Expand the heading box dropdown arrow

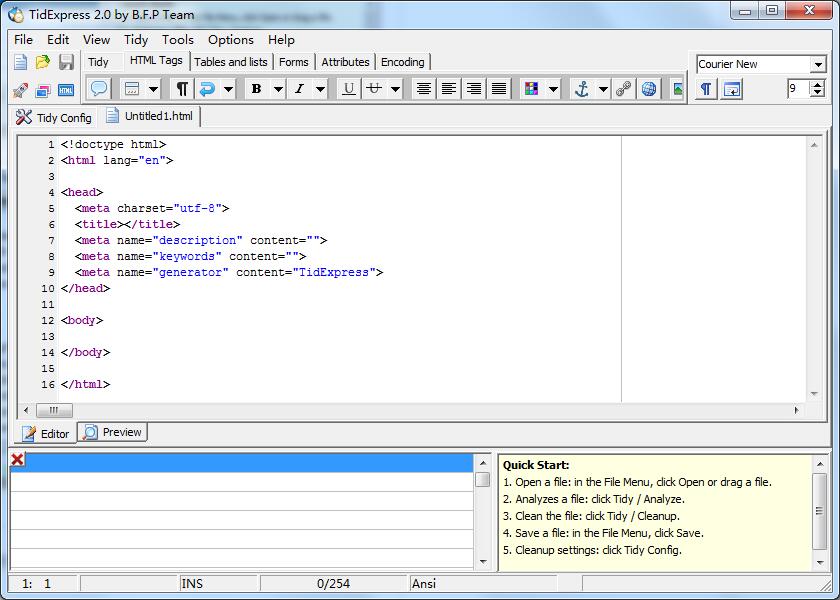point(153,88)
